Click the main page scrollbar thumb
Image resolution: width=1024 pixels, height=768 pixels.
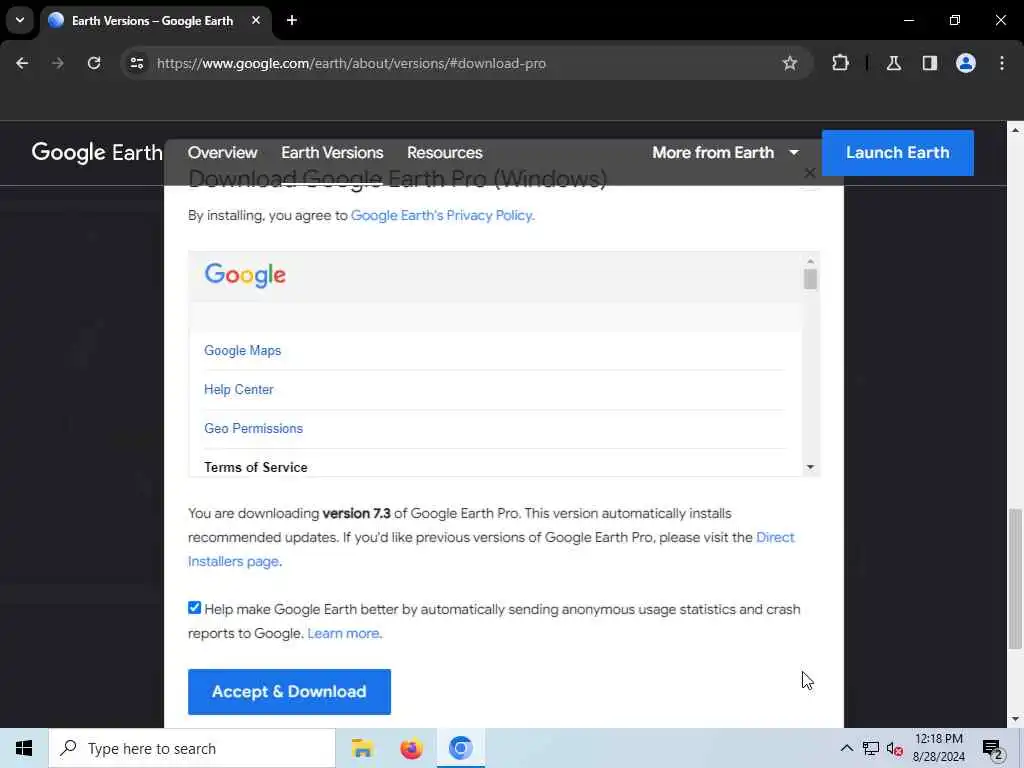(x=1016, y=579)
